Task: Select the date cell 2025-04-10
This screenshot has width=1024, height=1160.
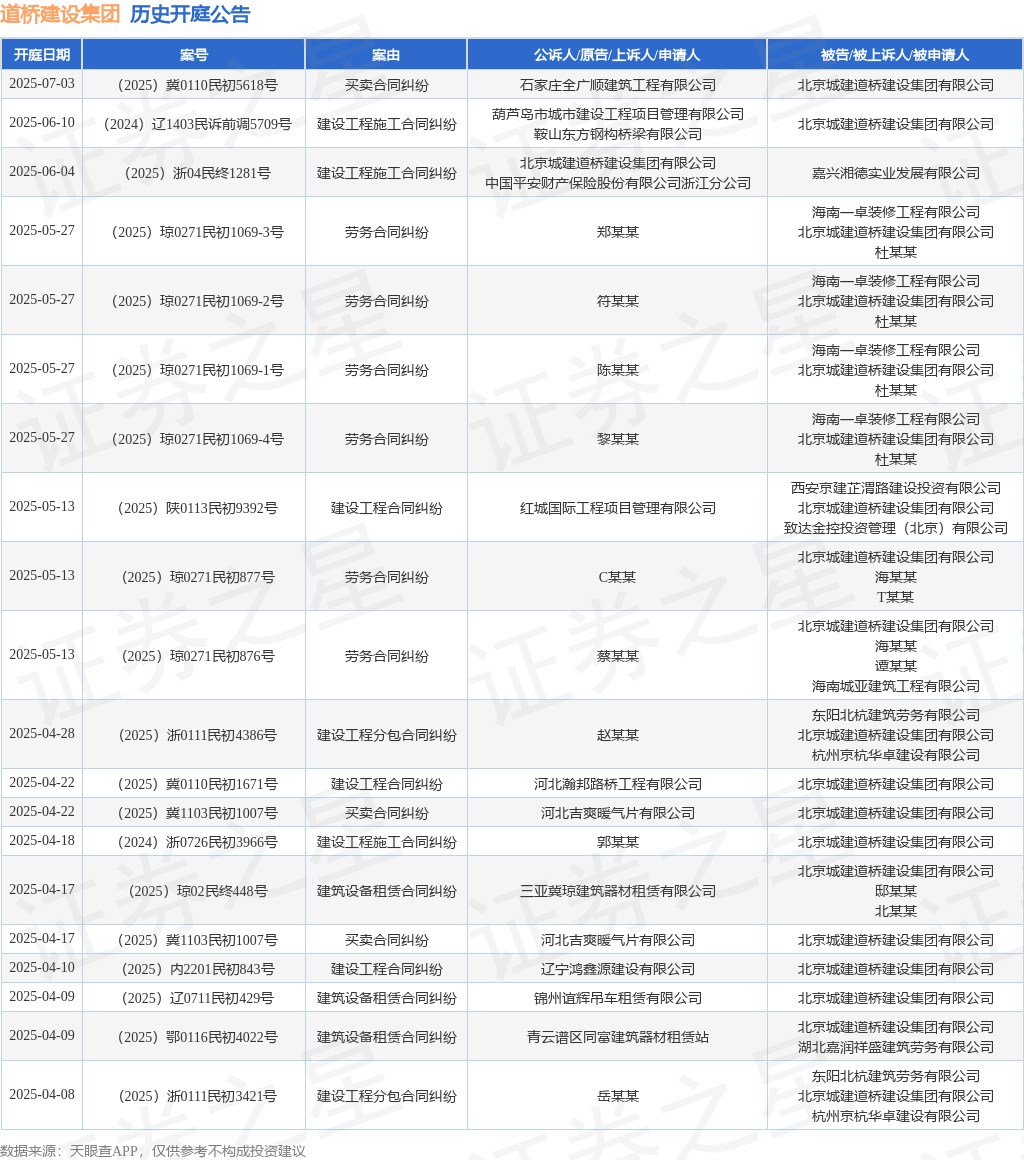Action: point(41,968)
